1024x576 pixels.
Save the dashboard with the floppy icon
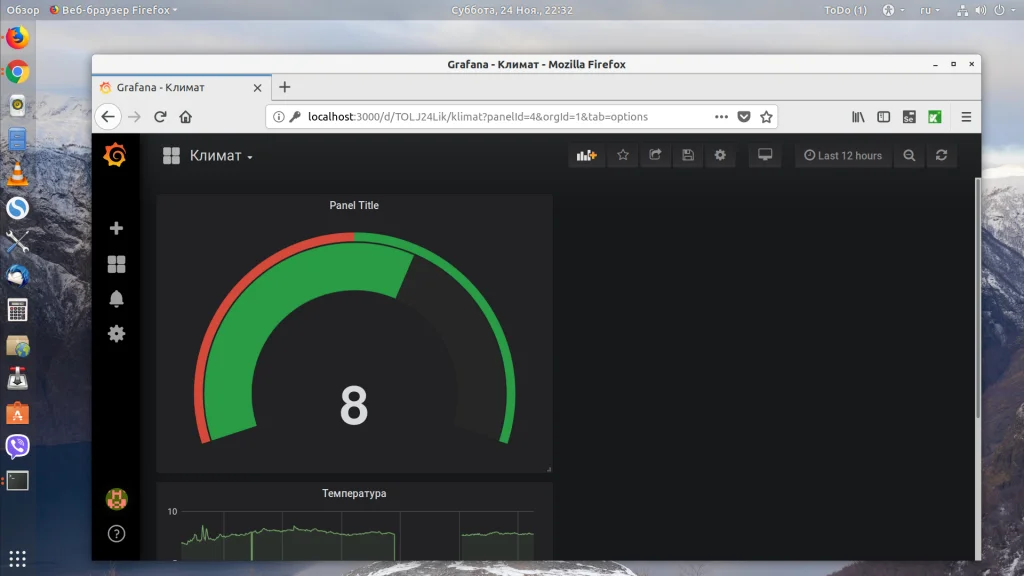click(x=688, y=156)
